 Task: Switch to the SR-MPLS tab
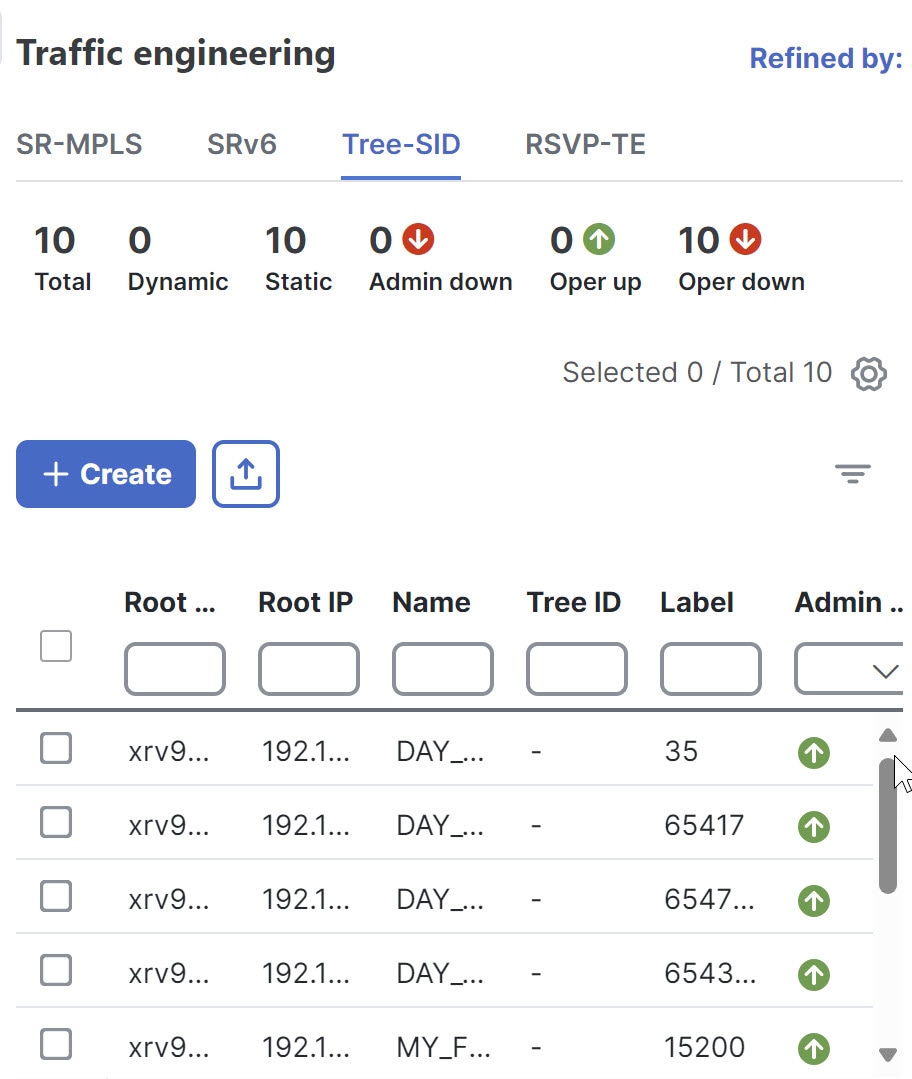tap(78, 144)
